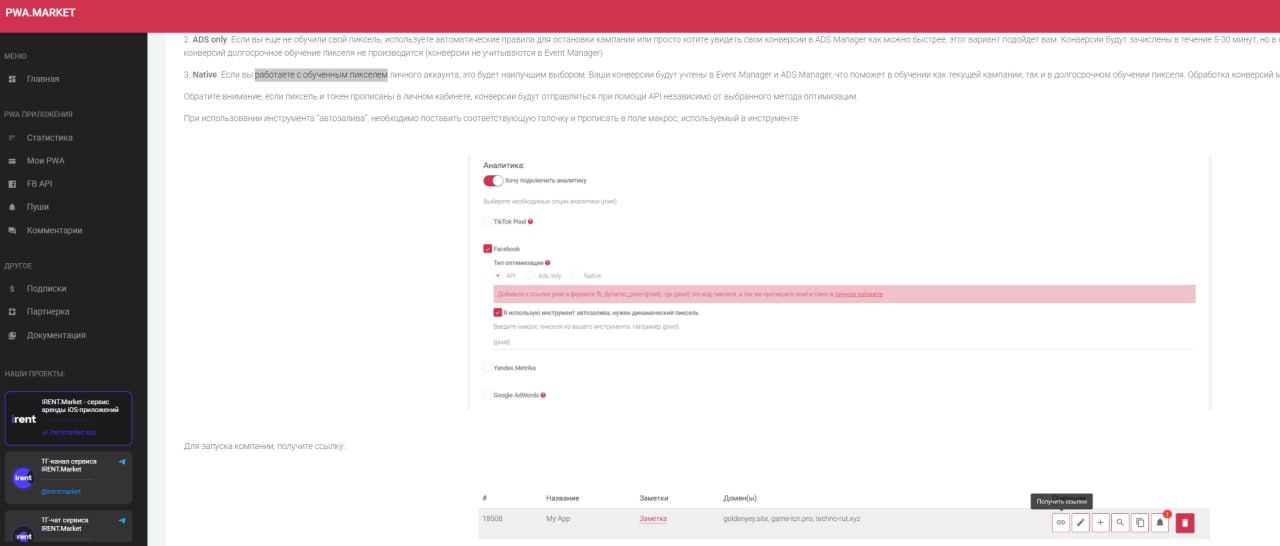Click the Название column header

(x=563, y=498)
